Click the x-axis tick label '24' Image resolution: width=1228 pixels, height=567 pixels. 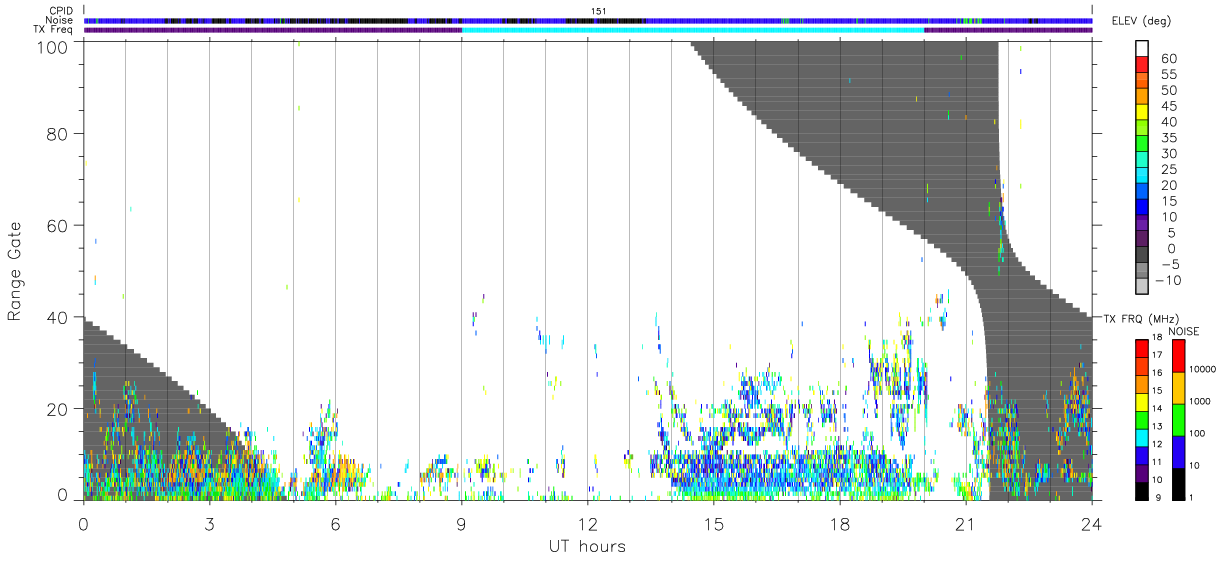tap(1092, 523)
